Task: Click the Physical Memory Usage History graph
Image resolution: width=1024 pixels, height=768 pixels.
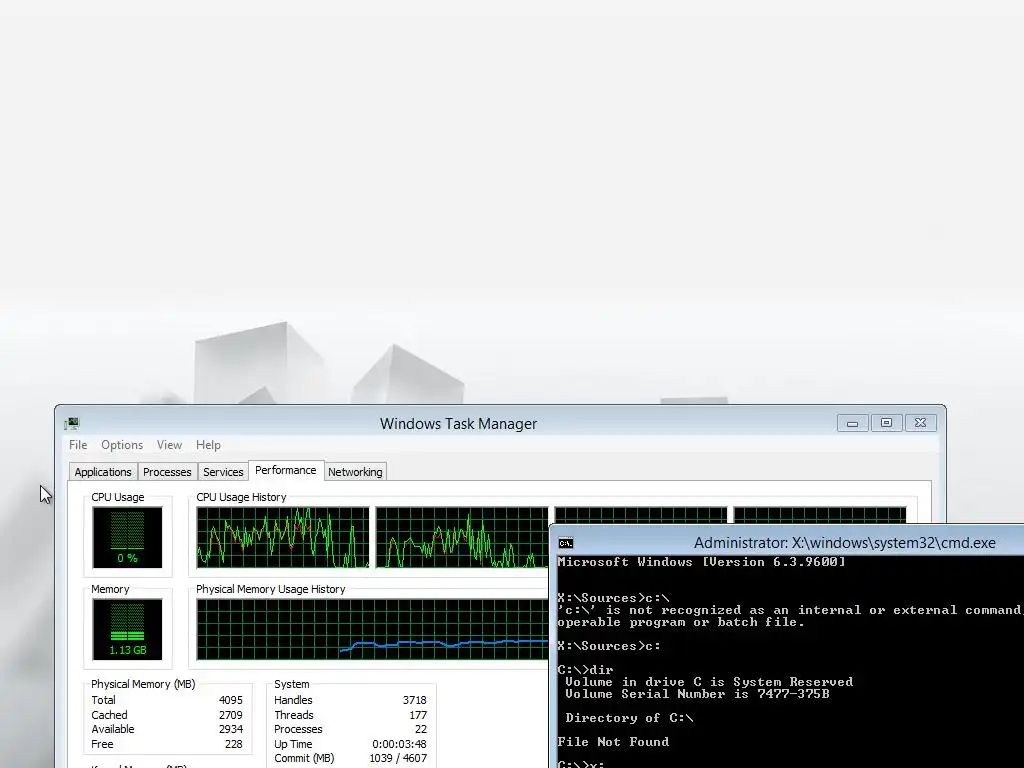Action: point(372,630)
